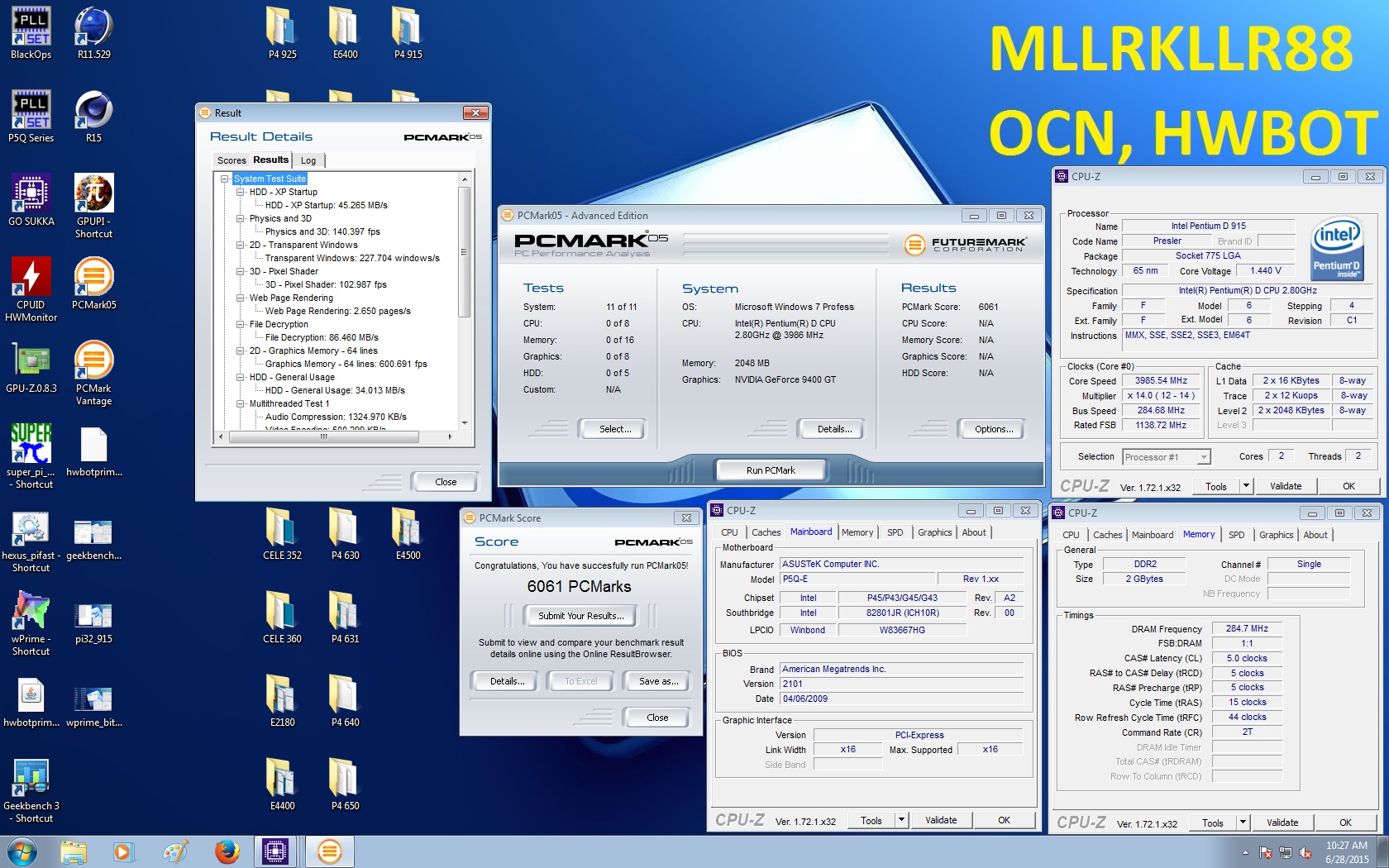The width and height of the screenshot is (1389, 868).
Task: Open CPUID HWMonitor desktop icon
Action: (31, 289)
